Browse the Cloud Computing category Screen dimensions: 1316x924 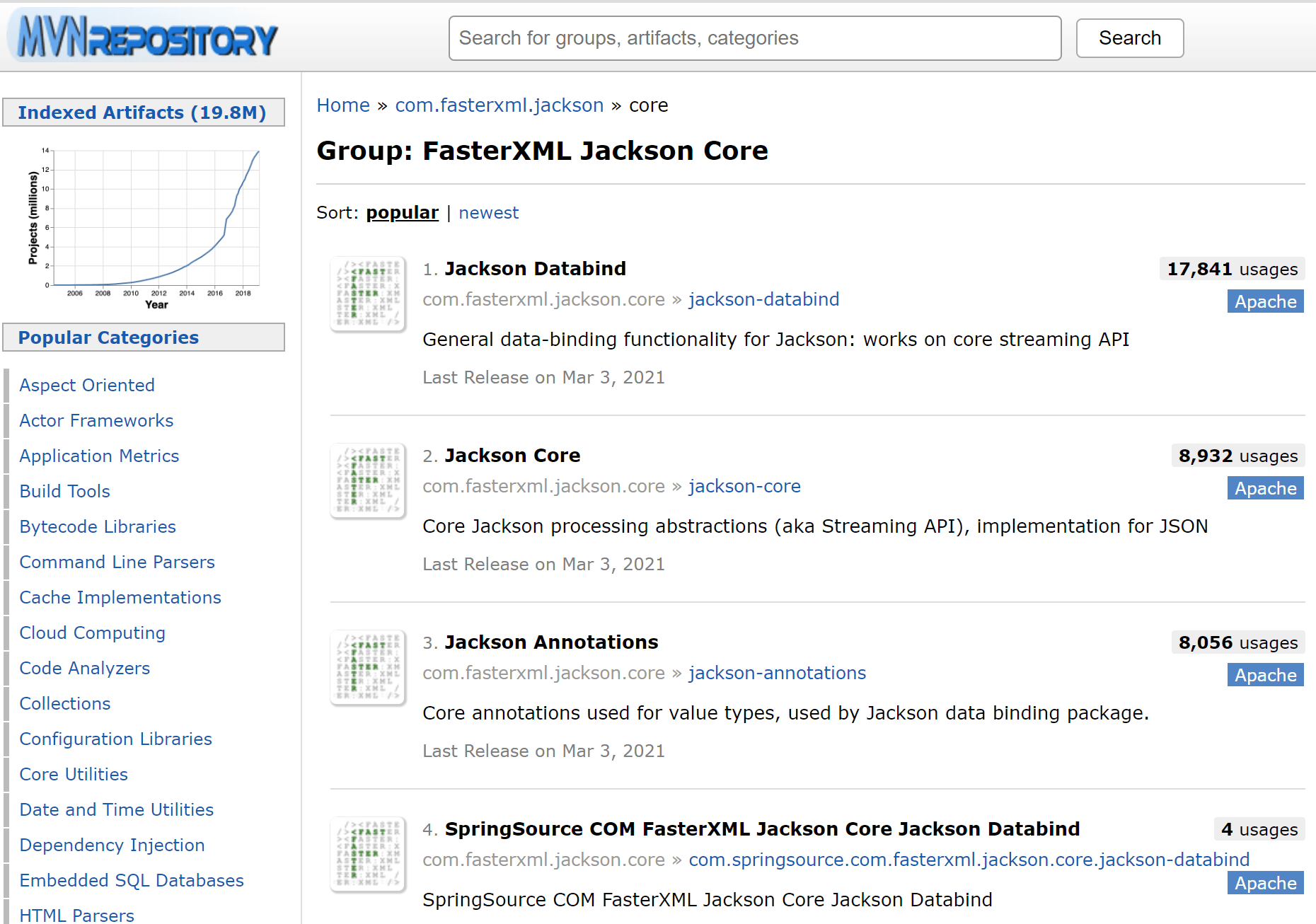92,633
